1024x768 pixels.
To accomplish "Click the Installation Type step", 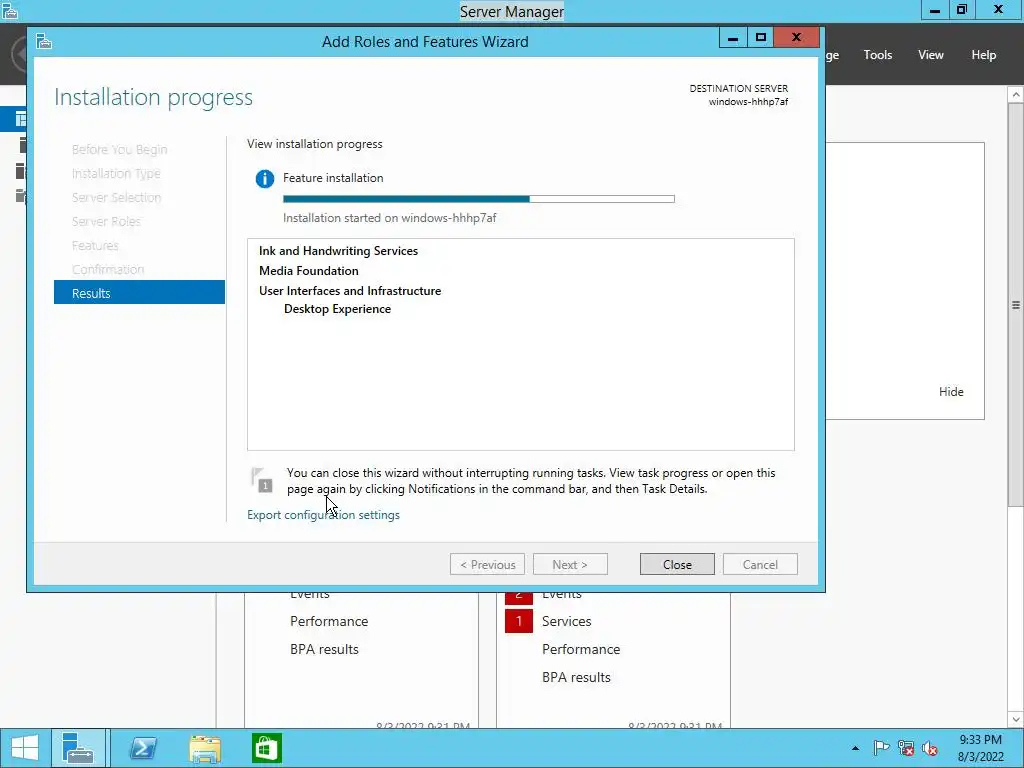I will (116, 173).
